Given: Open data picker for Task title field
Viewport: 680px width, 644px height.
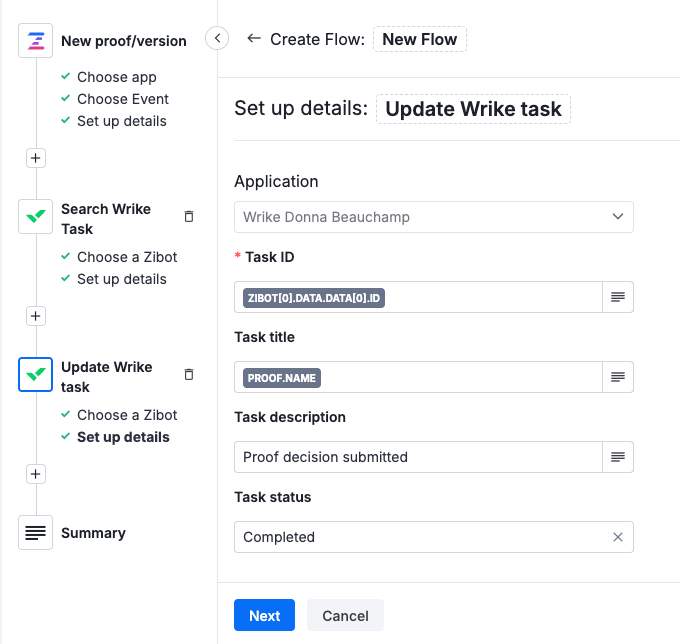Looking at the screenshot, I should (618, 377).
